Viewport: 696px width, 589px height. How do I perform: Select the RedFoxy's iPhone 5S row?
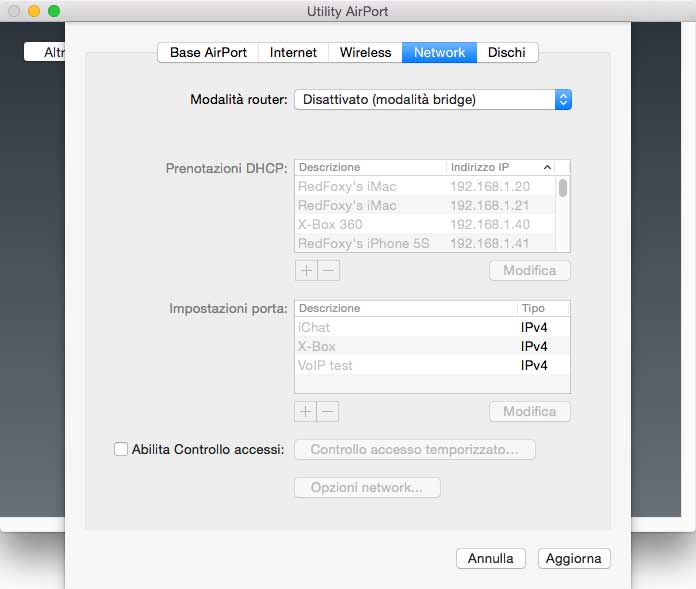(425, 243)
